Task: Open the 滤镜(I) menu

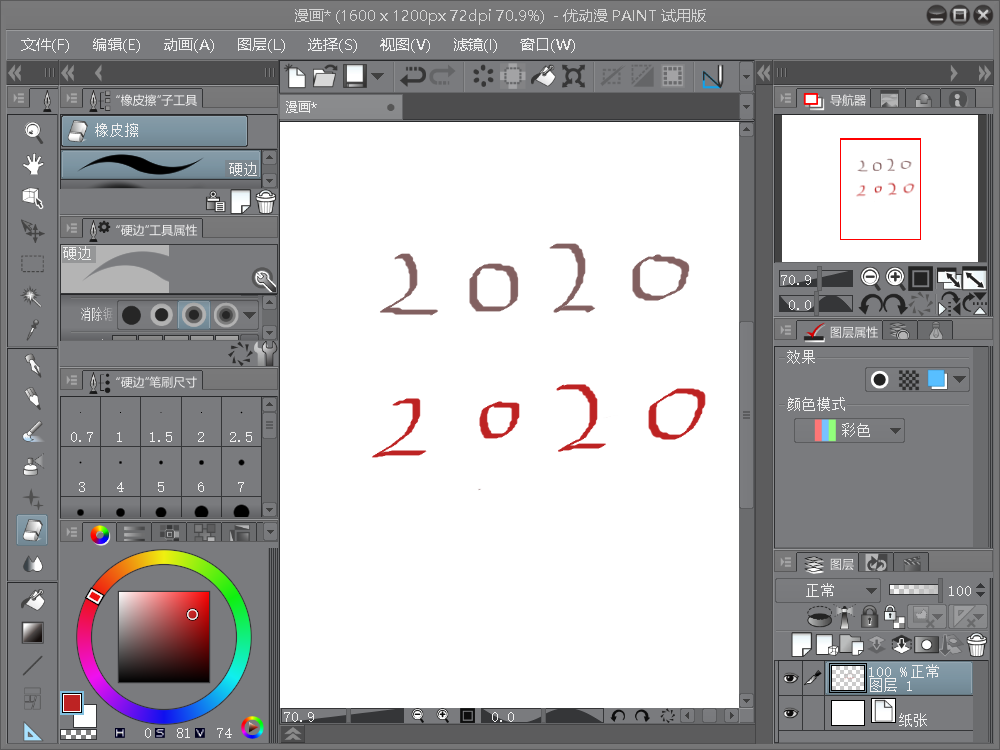Action: click(475, 45)
